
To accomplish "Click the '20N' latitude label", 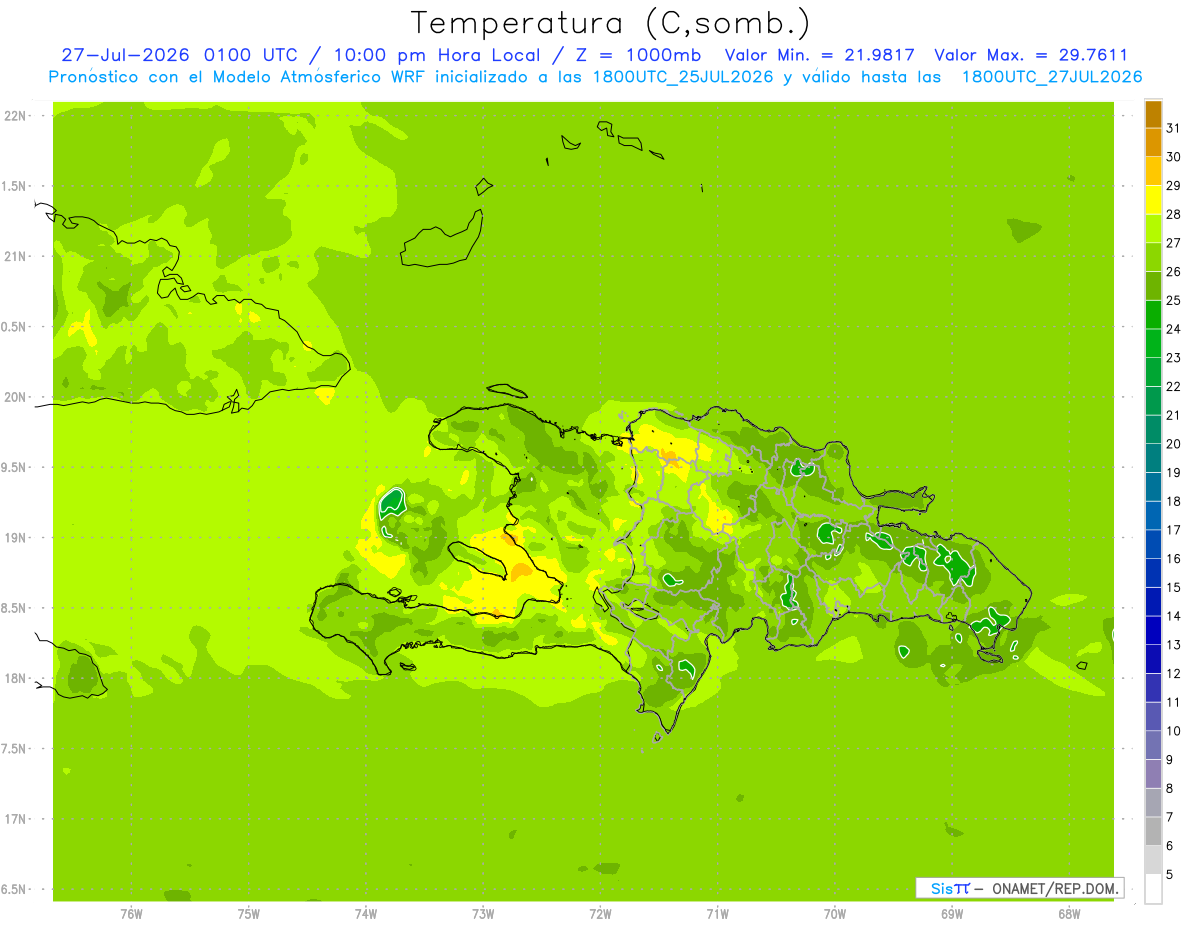I will coord(15,397).
